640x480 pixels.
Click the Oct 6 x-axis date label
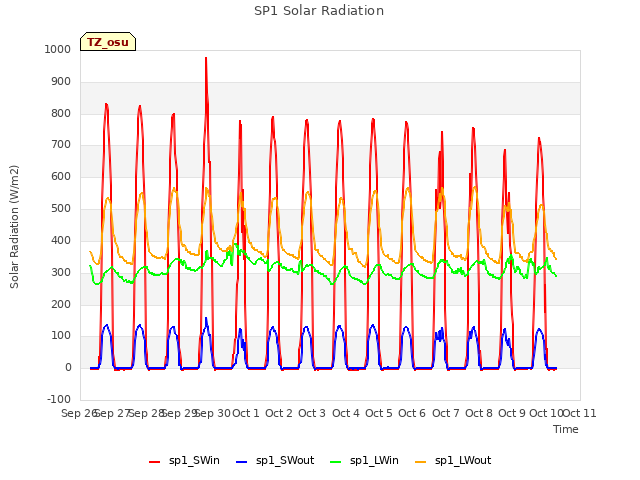point(412,413)
